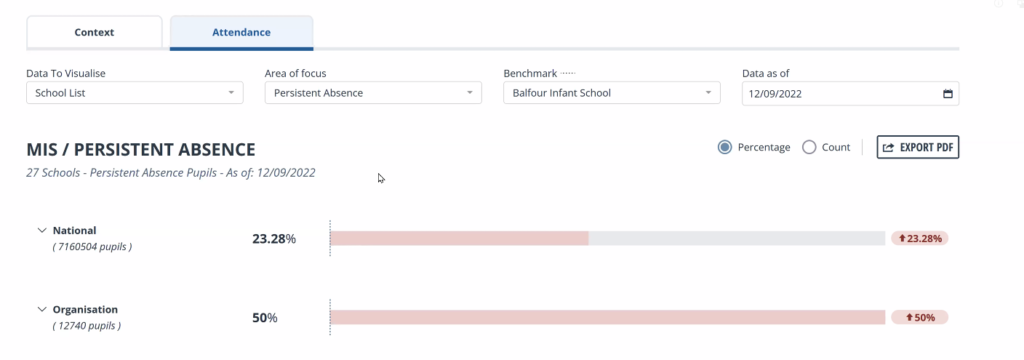Image resolution: width=1024 pixels, height=360 pixels.
Task: Click the Organisation 50% up-arrow badge
Action: tap(920, 318)
